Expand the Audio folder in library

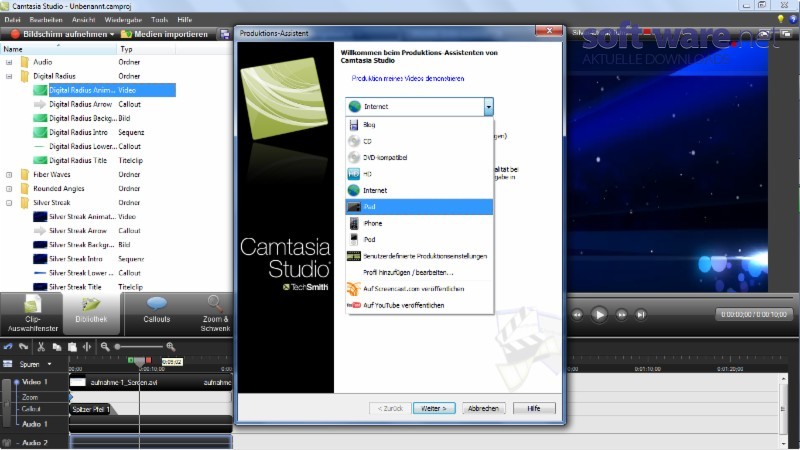click(x=9, y=62)
